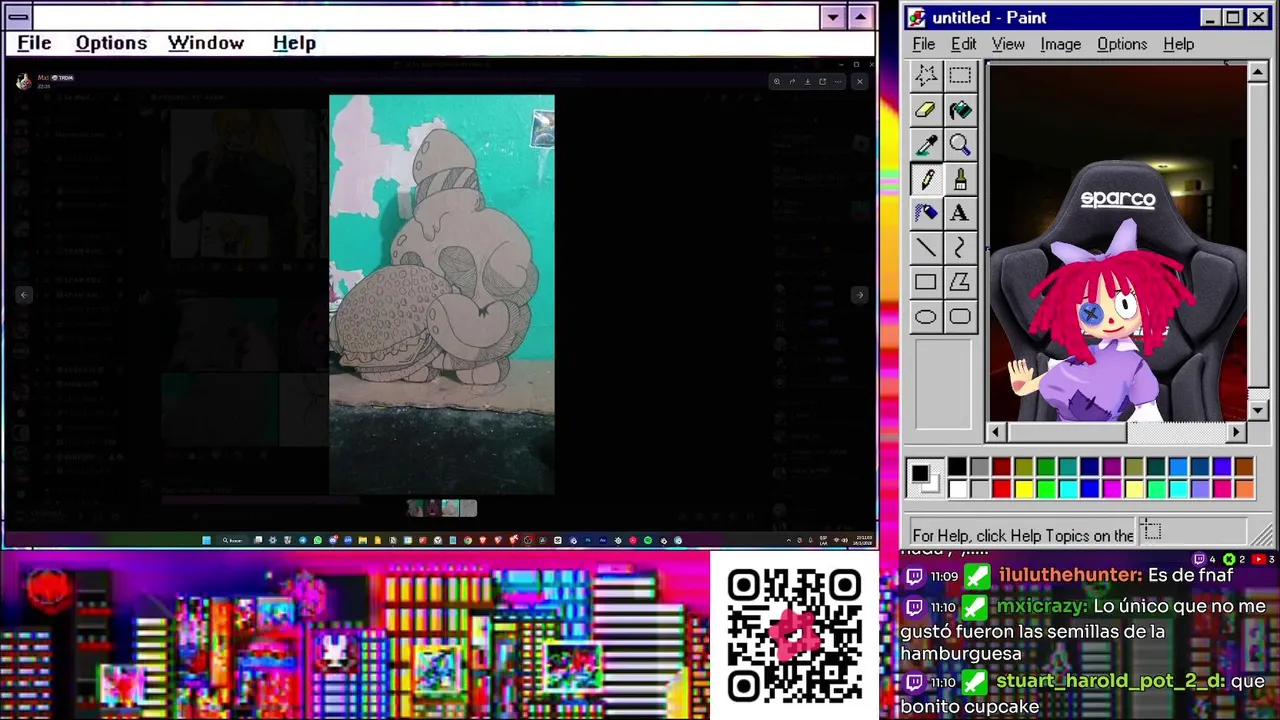This screenshot has width=1280, height=720.
Task: Select the first thumbnail below the image
Action: coord(415,508)
